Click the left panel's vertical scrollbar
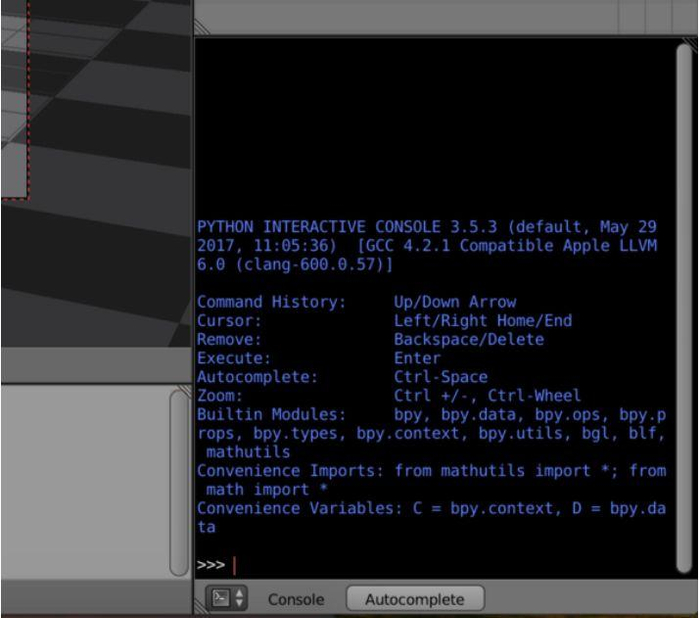 pos(179,483)
